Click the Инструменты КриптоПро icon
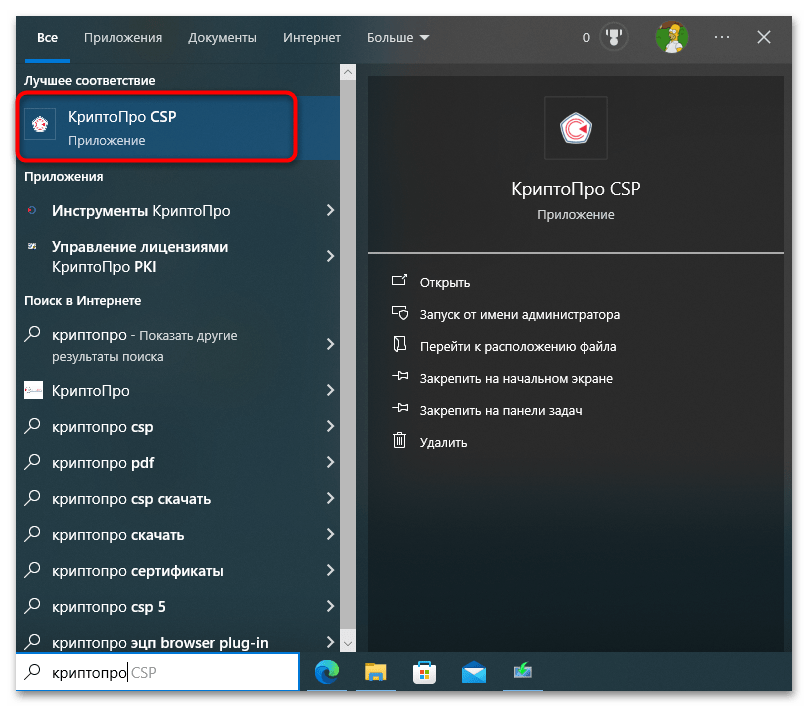This screenshot has height=707, width=808. pyautogui.click(x=32, y=210)
